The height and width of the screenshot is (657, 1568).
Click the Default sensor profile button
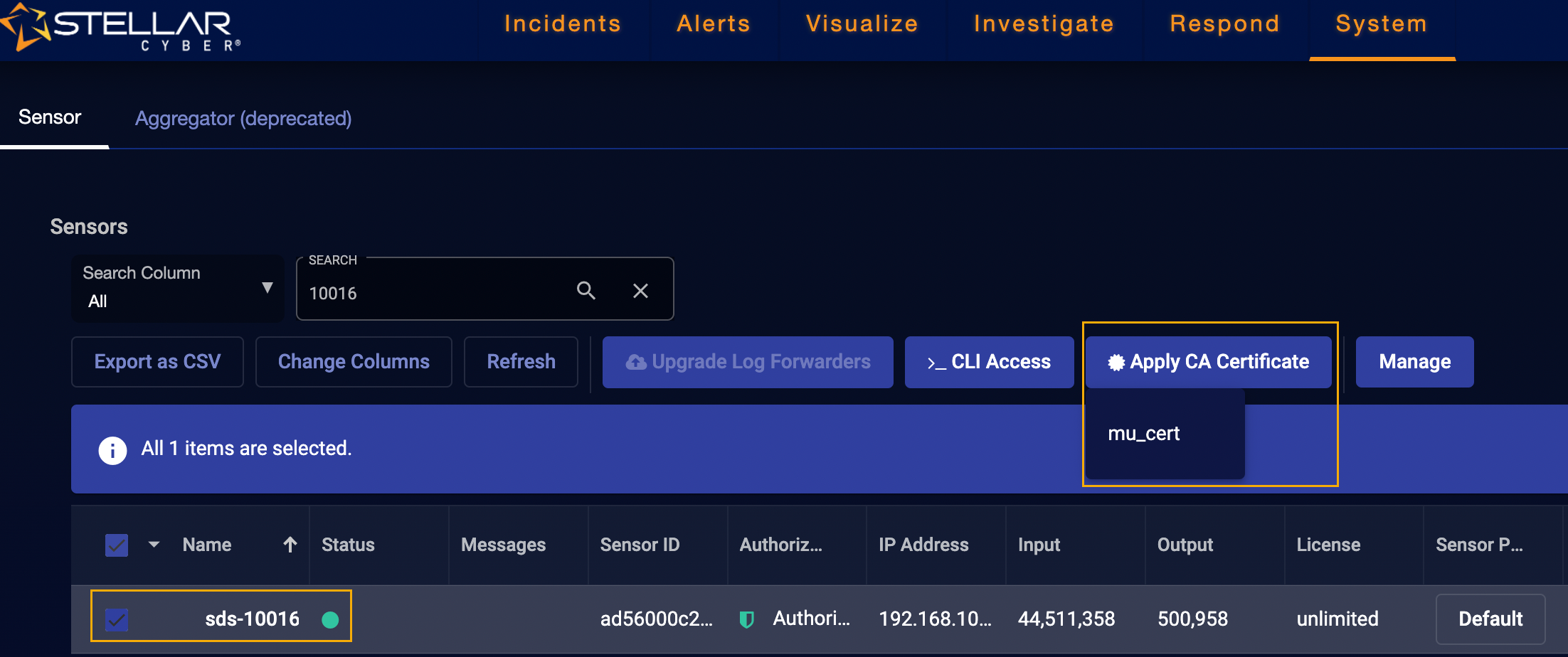1490,619
